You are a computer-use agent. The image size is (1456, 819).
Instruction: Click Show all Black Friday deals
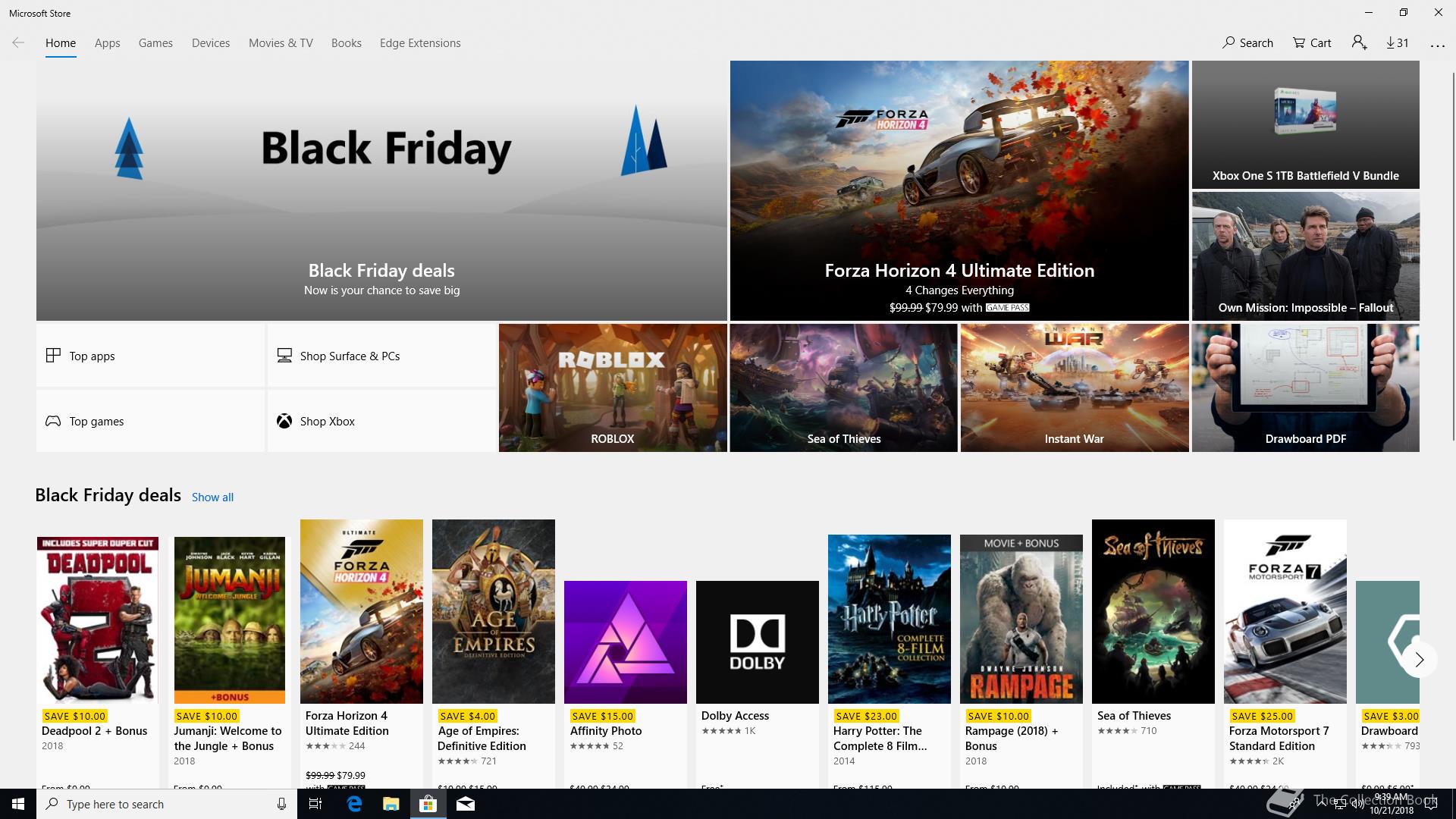[212, 497]
